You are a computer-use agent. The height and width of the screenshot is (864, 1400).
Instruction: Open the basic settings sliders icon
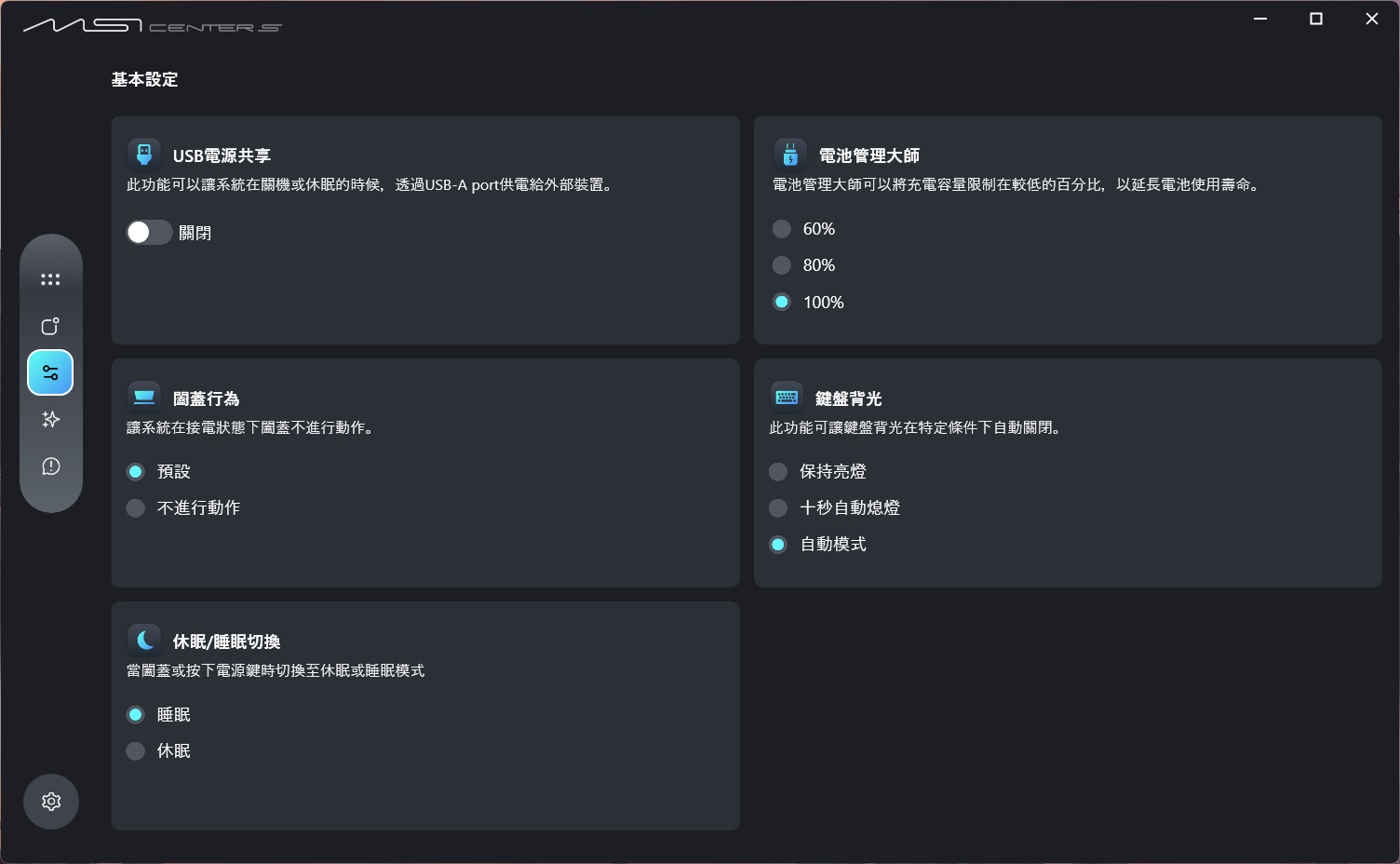50,372
